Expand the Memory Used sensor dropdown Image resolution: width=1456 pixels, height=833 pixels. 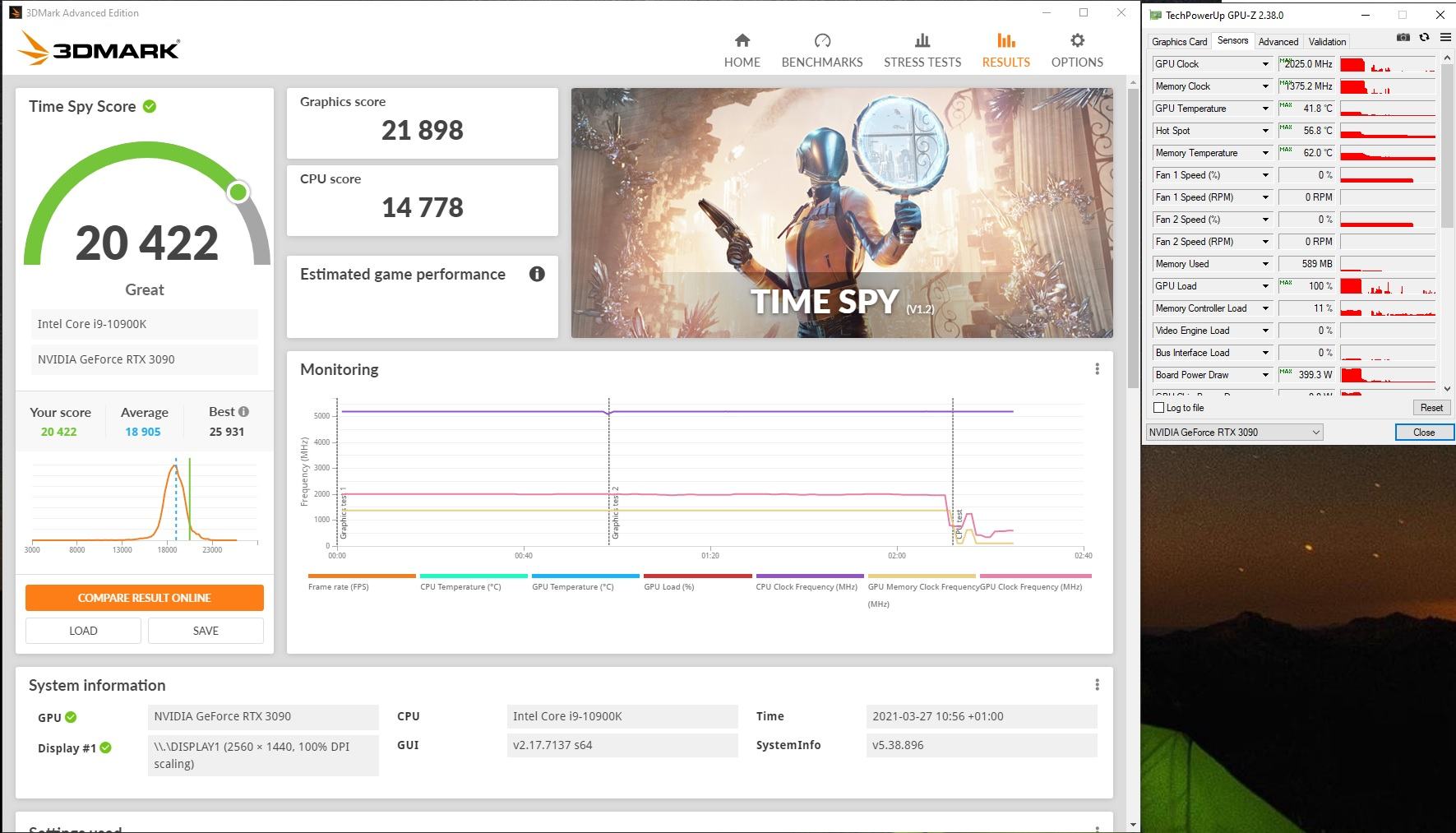tap(1265, 264)
